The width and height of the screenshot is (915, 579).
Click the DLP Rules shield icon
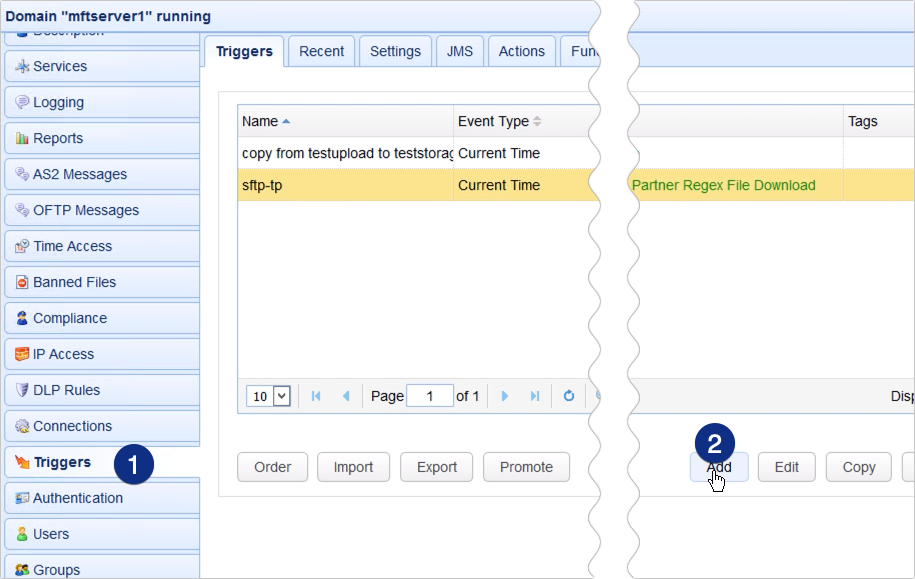point(22,390)
